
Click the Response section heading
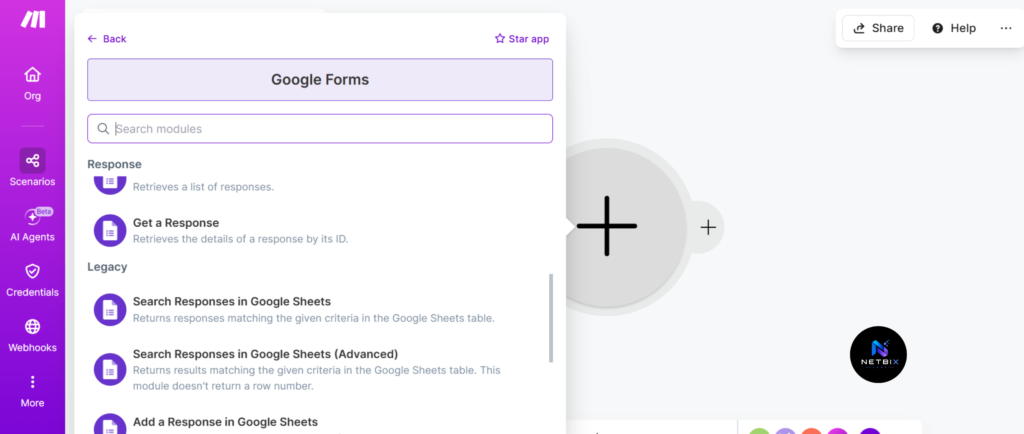114,164
